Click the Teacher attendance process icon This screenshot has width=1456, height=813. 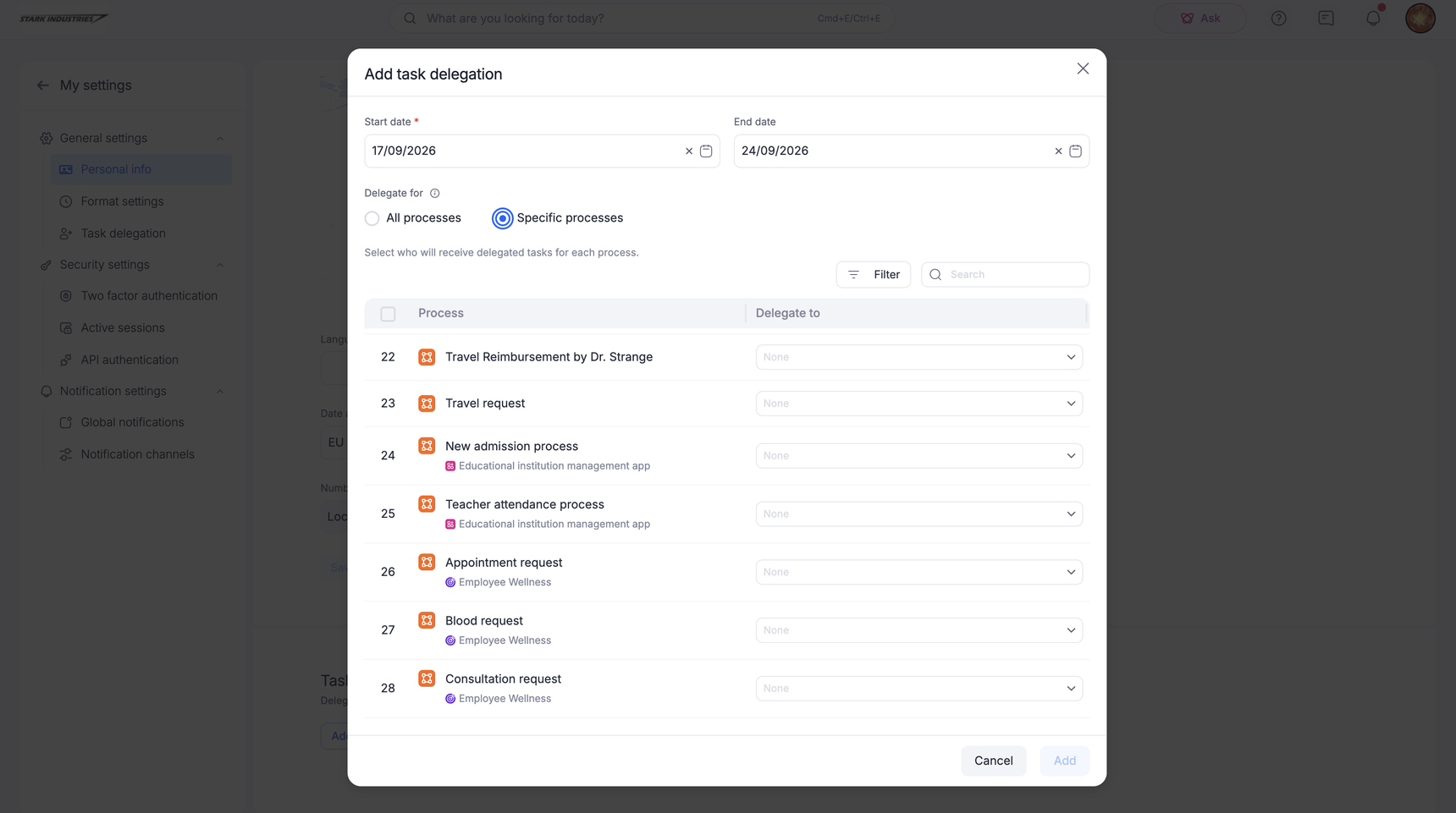click(427, 504)
